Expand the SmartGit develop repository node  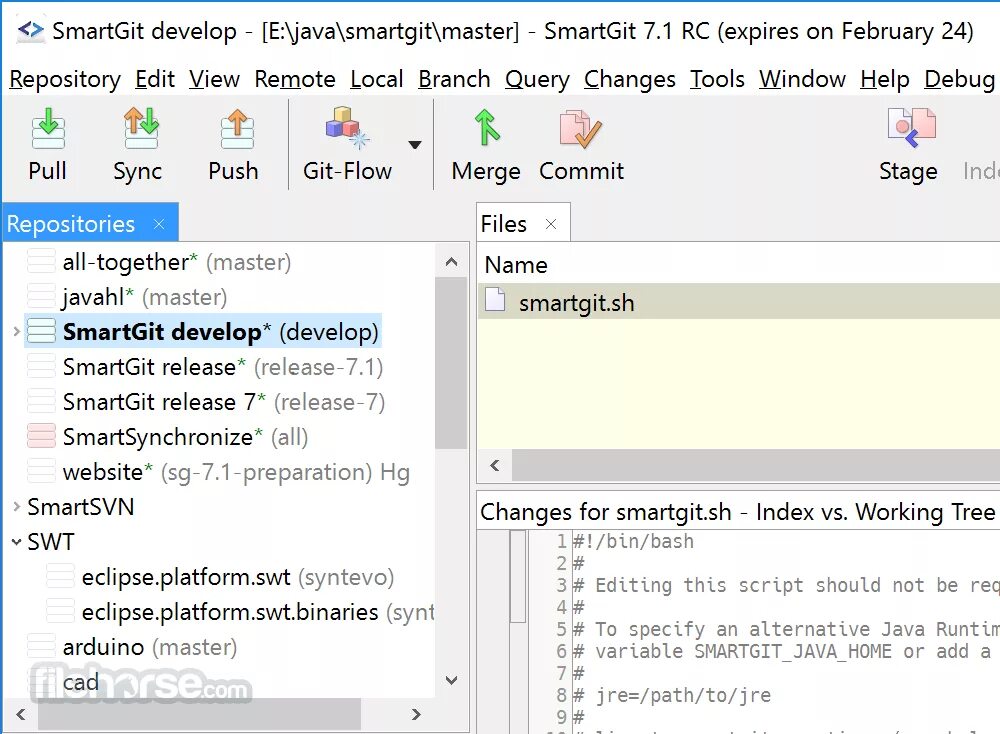(17, 332)
